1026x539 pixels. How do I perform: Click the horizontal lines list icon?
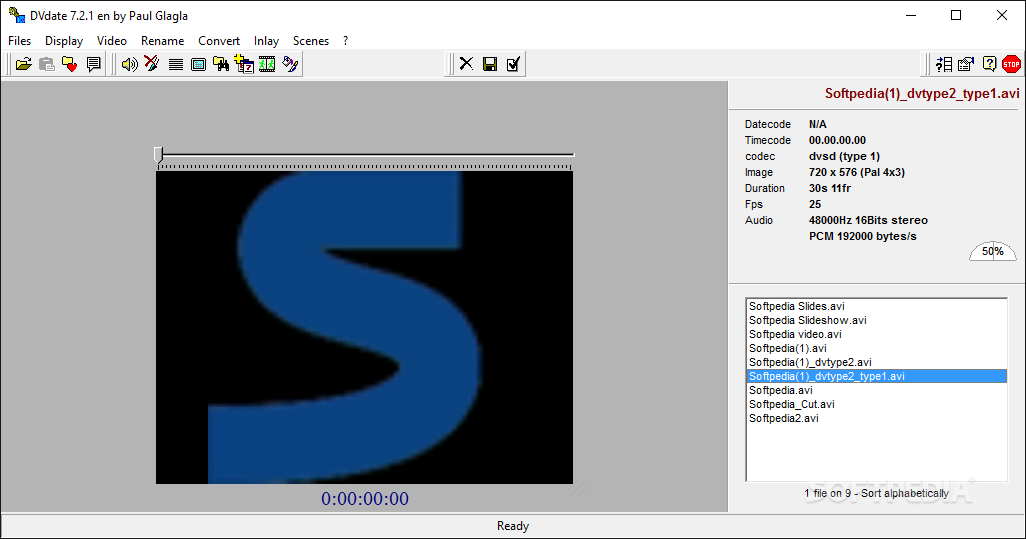175,64
